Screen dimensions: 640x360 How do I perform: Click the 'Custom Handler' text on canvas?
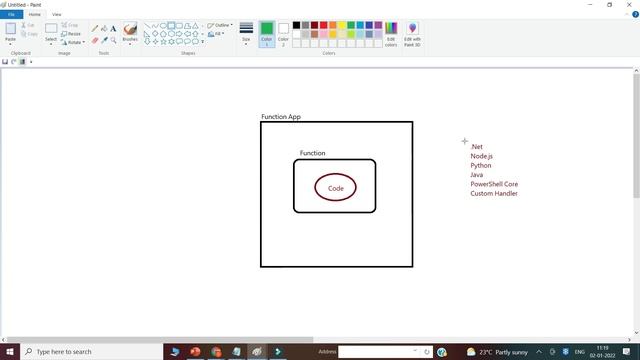tap(494, 193)
